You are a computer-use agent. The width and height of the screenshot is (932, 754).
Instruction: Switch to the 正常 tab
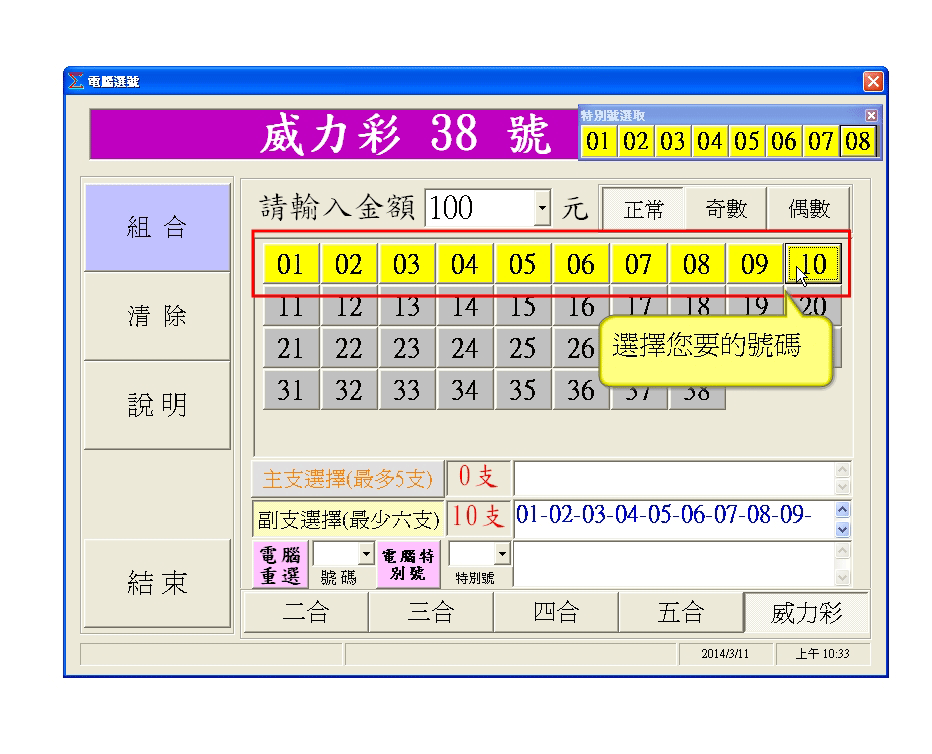pos(644,209)
